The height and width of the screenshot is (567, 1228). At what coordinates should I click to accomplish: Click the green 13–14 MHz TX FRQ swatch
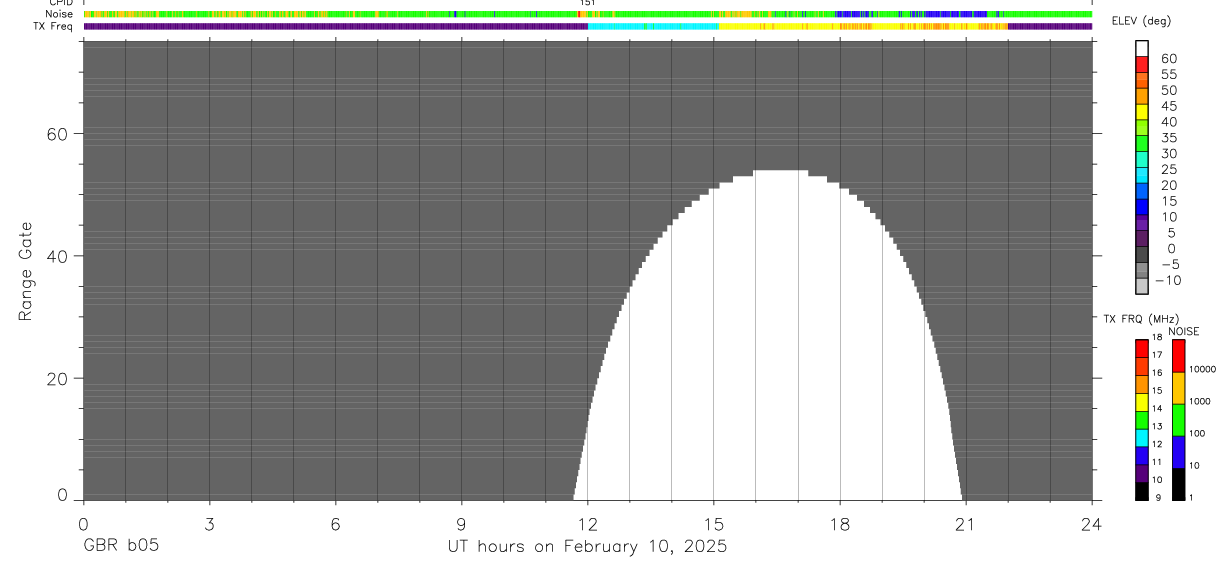click(1141, 420)
